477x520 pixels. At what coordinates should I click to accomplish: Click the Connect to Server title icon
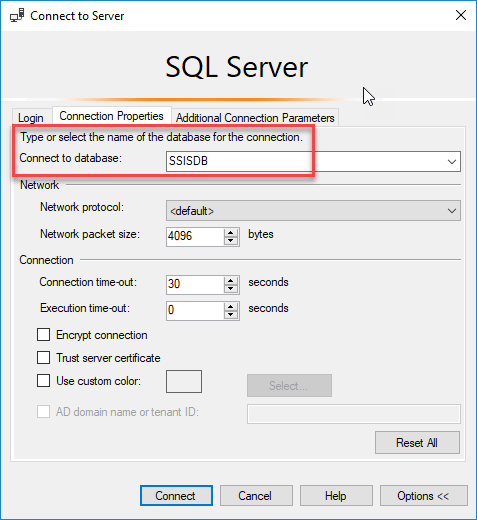pos(17,15)
